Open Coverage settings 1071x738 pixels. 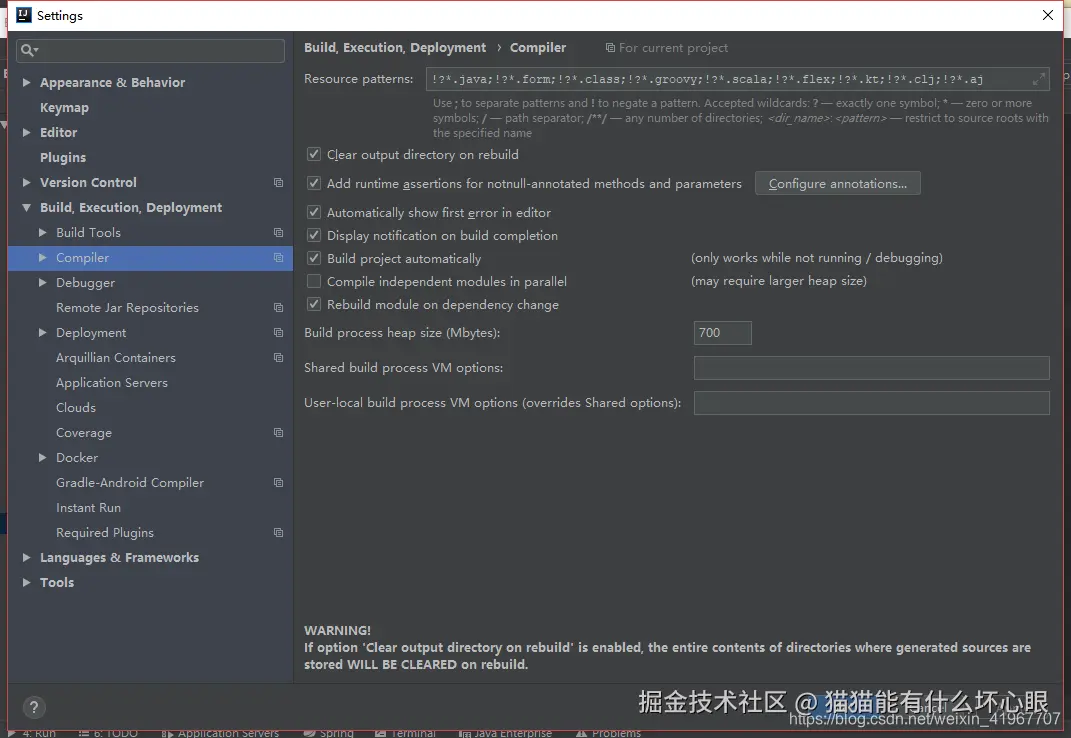pos(83,433)
